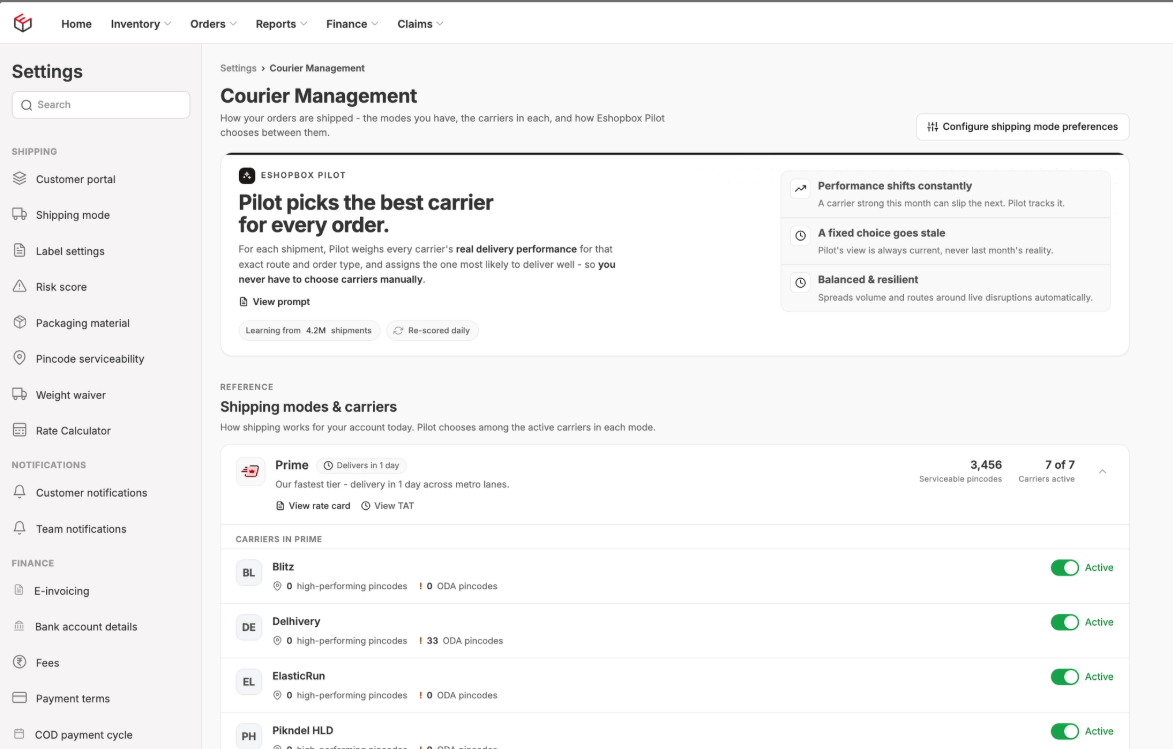This screenshot has width=1173, height=749.
Task: Click the Settings search field
Action: pyautogui.click(x=101, y=105)
